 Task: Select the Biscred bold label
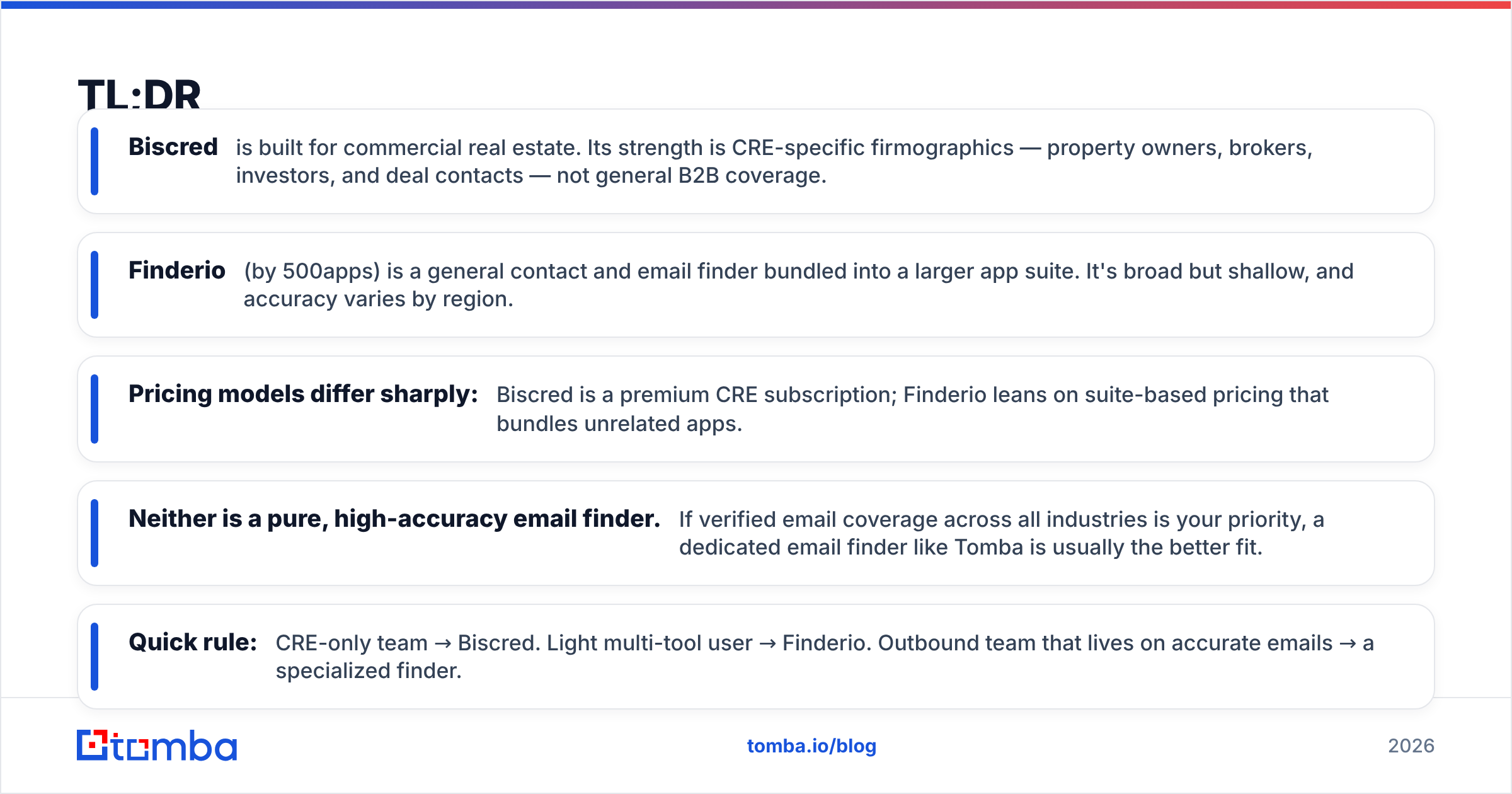pos(173,147)
